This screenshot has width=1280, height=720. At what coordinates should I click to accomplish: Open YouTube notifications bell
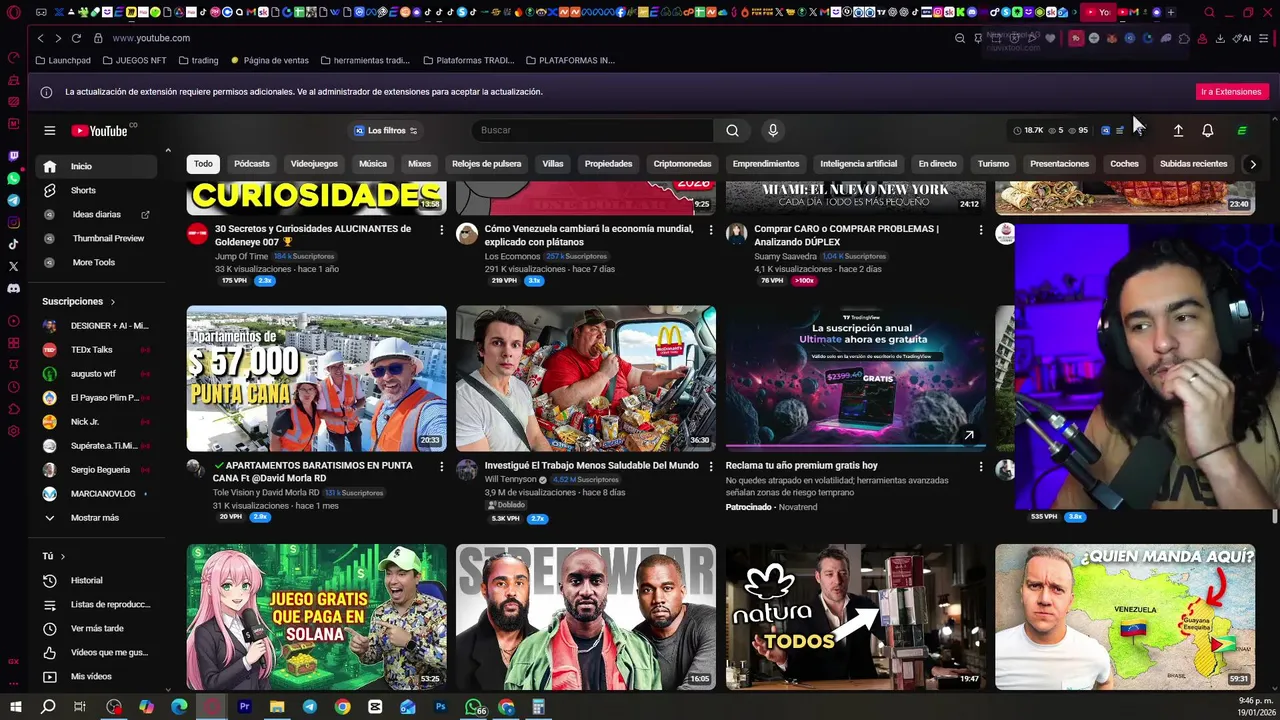tap(1207, 130)
